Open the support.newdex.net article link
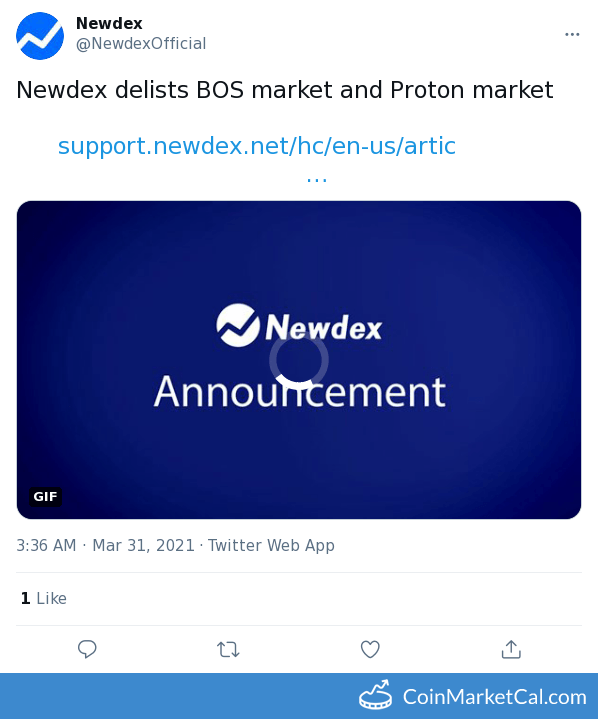The image size is (598, 719). [x=257, y=147]
